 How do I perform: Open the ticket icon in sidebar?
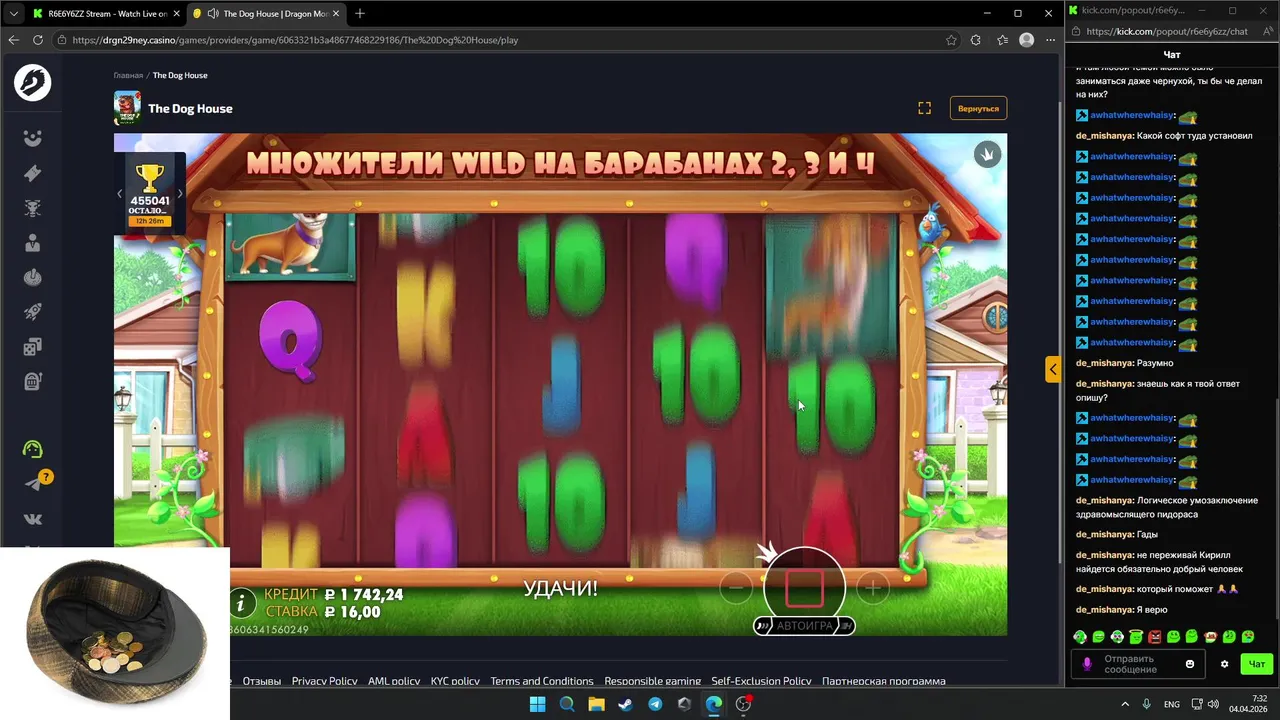33,173
